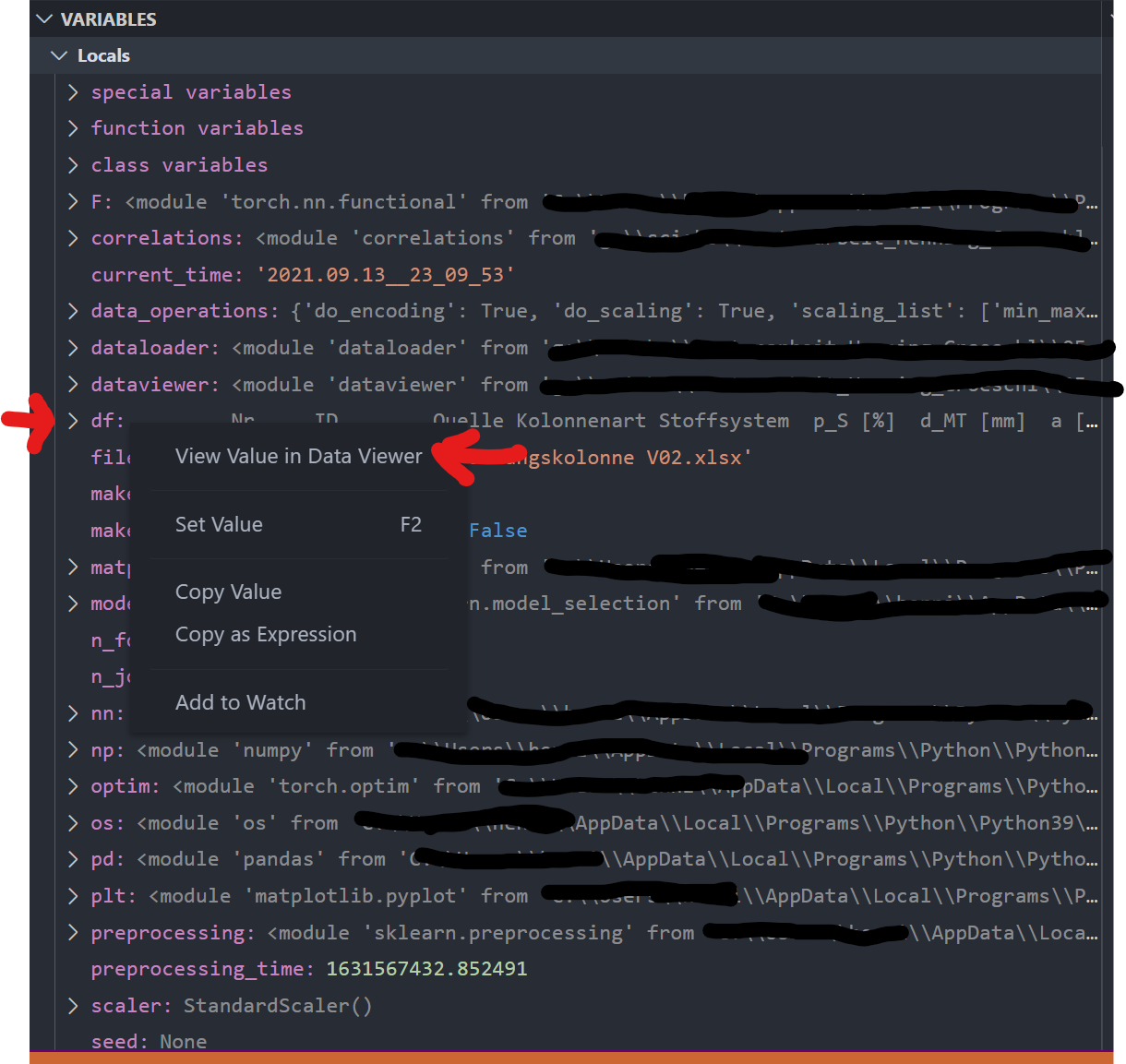Expand the df dataframe variable
The height and width of the screenshot is (1064, 1126).
click(x=73, y=420)
